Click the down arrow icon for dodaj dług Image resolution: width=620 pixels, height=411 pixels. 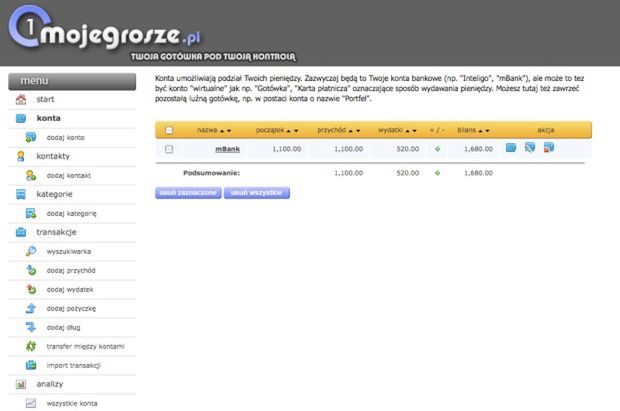click(x=31, y=327)
